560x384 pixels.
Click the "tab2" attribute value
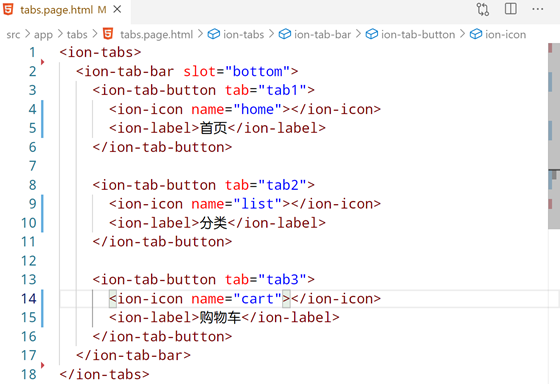pyautogui.click(x=282, y=185)
